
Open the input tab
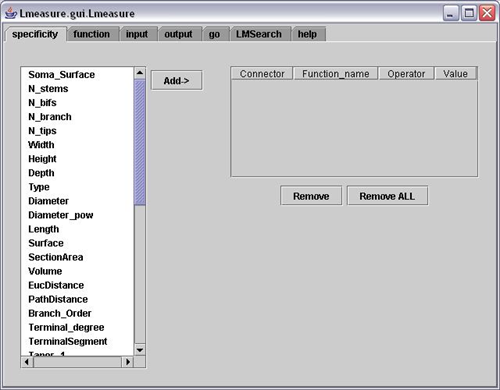click(137, 34)
